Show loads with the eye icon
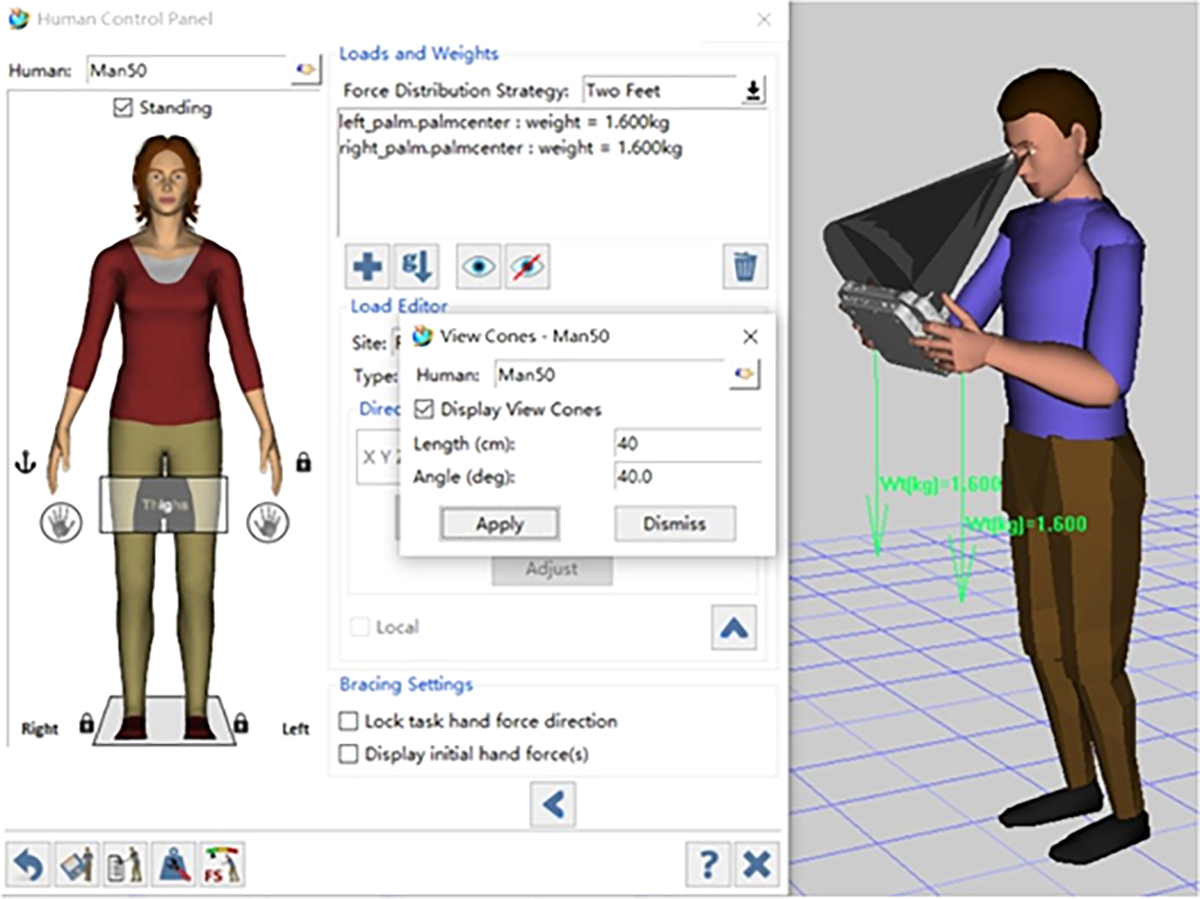The width and height of the screenshot is (1200, 899). pyautogui.click(x=478, y=266)
